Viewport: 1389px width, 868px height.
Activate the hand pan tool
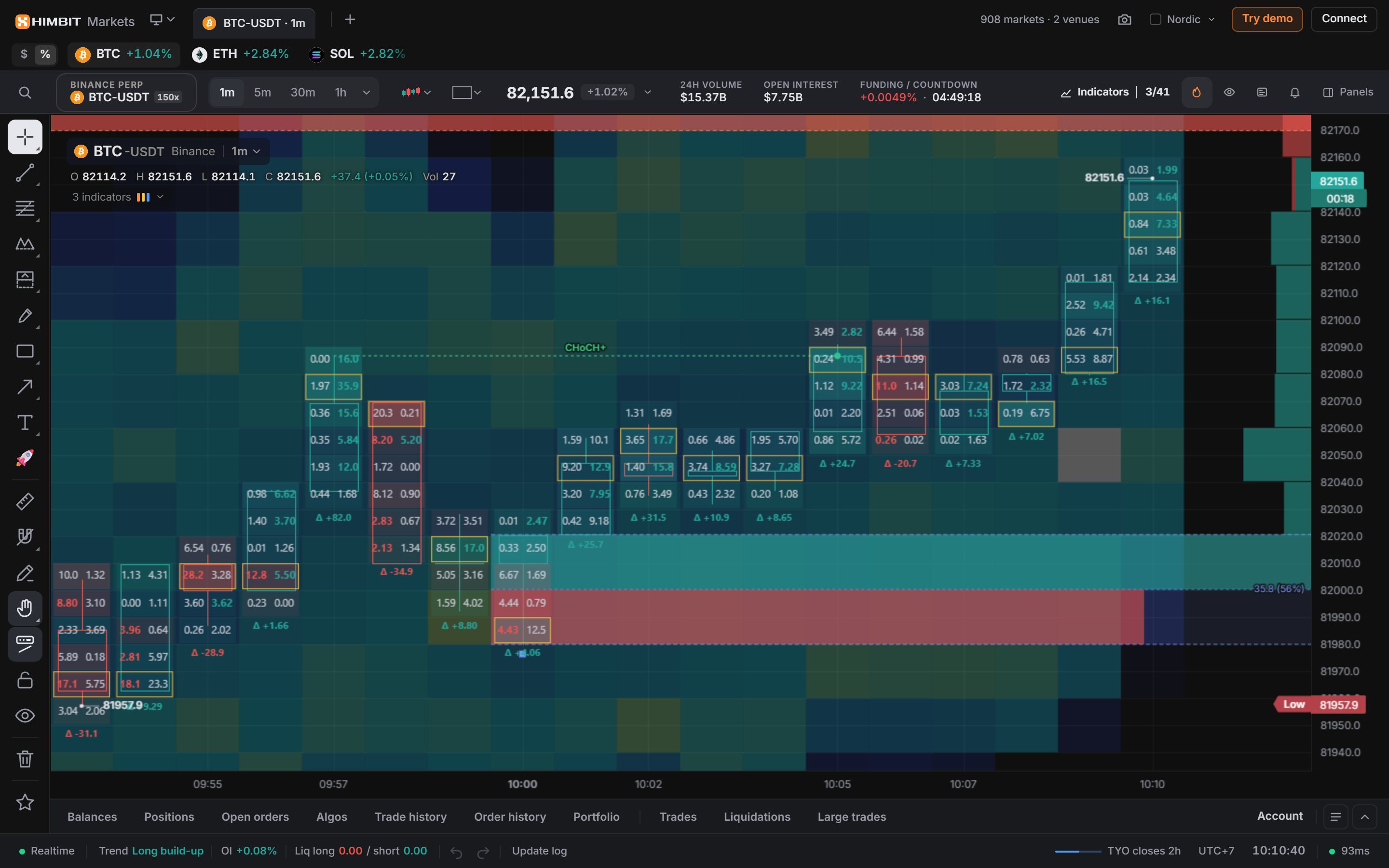tap(25, 608)
